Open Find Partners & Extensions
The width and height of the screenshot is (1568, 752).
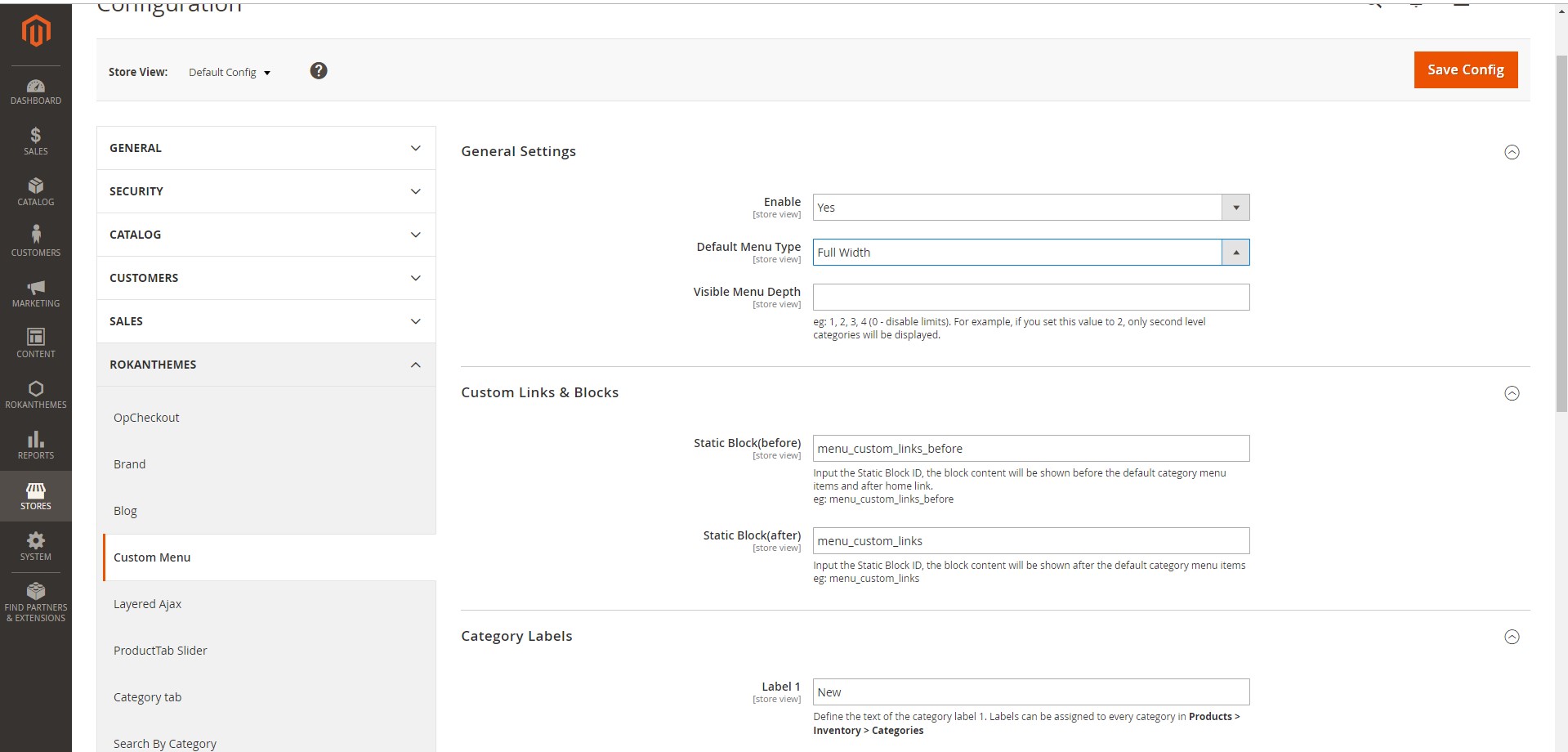36,602
